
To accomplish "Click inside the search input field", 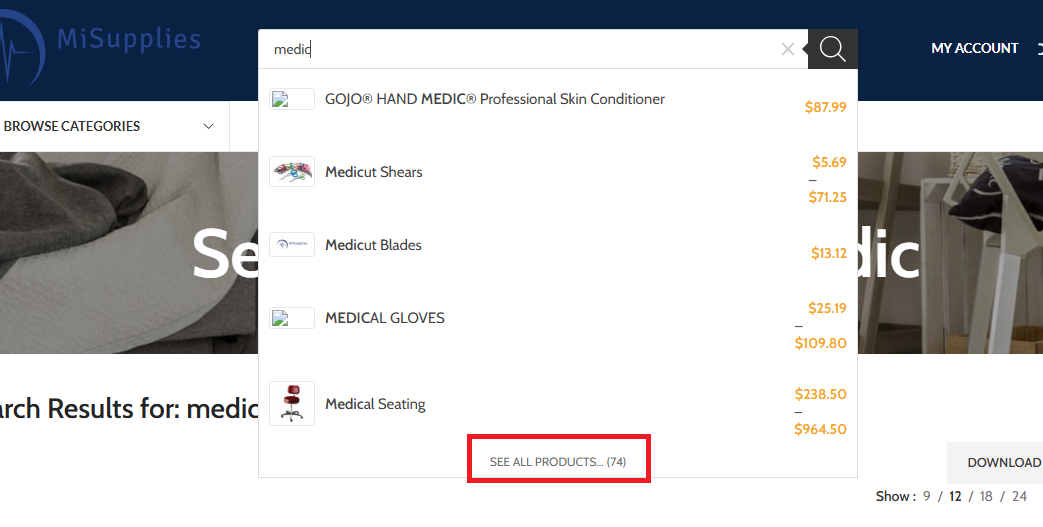I will 519,49.
